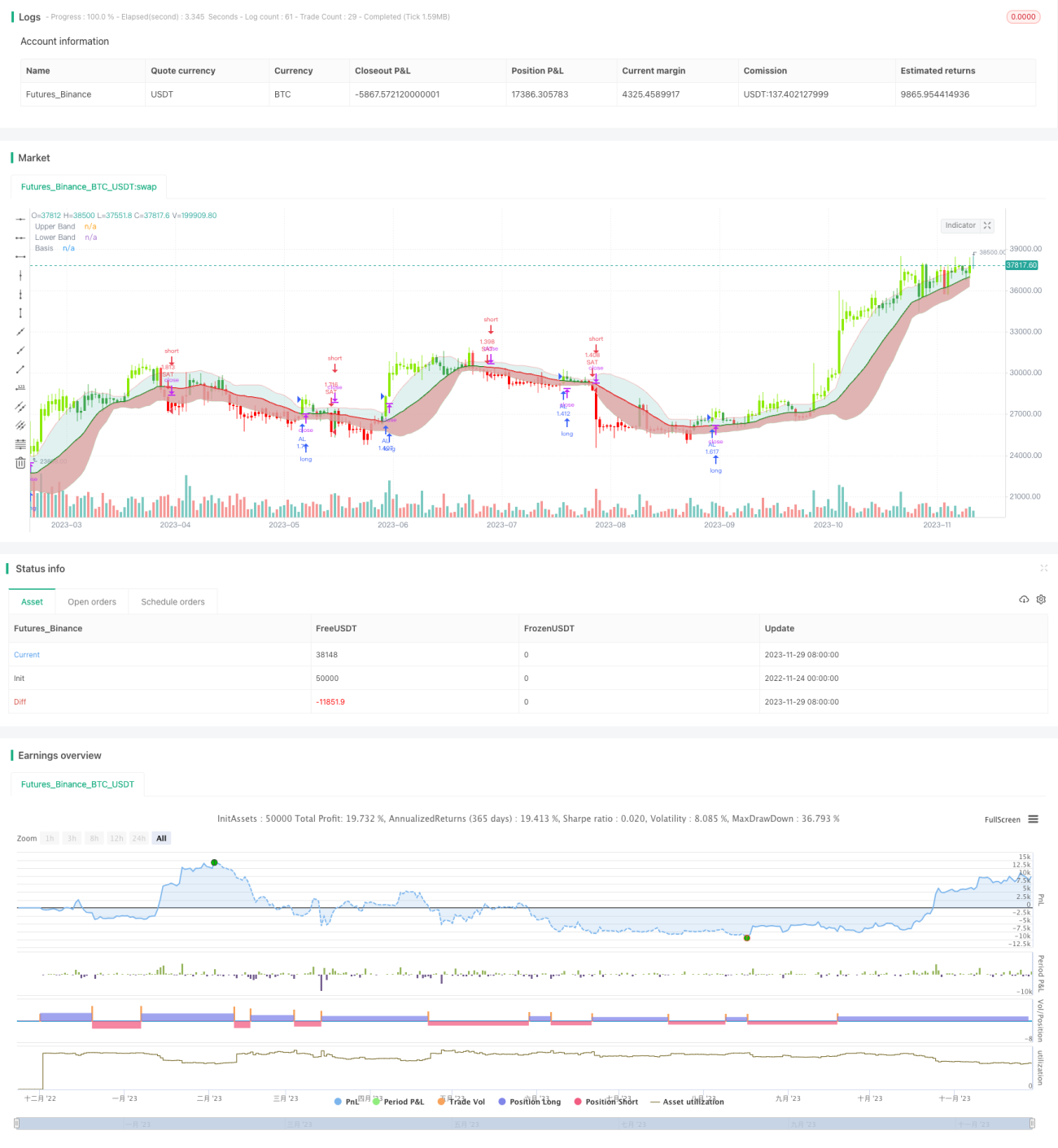
Task: Toggle the PnL series in legend
Action: tap(347, 1102)
